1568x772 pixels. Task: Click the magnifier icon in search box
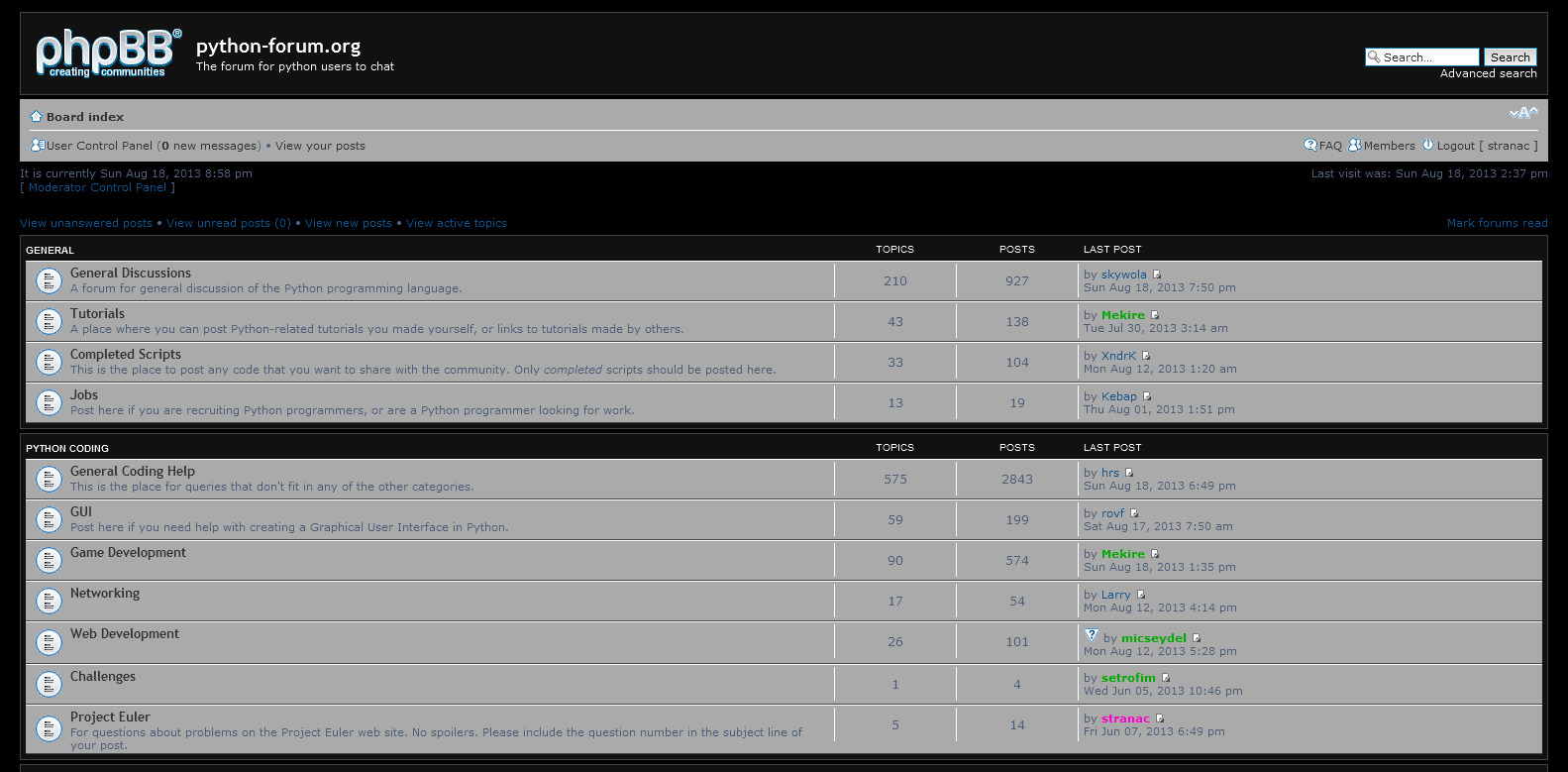click(1374, 57)
